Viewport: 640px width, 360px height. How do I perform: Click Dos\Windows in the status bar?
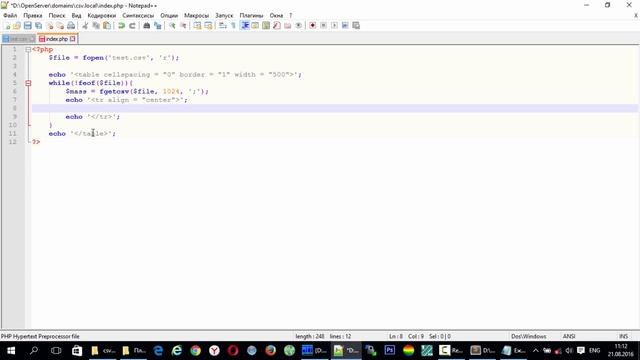529,336
